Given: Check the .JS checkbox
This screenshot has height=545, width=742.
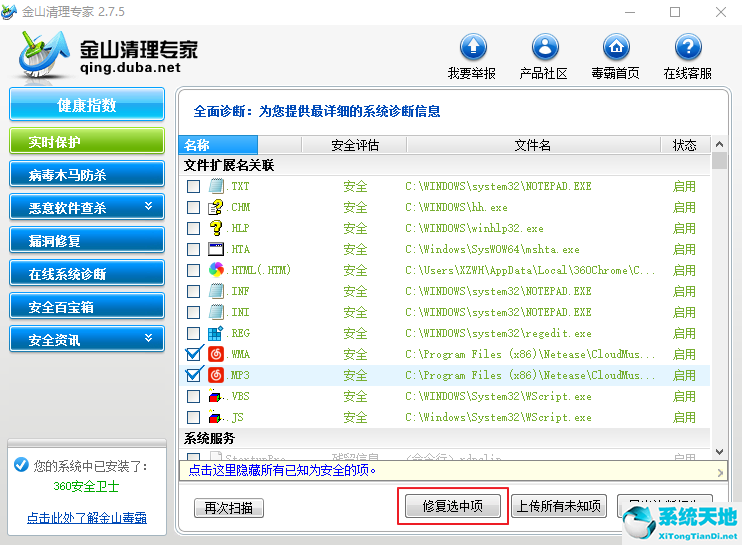Looking at the screenshot, I should coord(193,417).
